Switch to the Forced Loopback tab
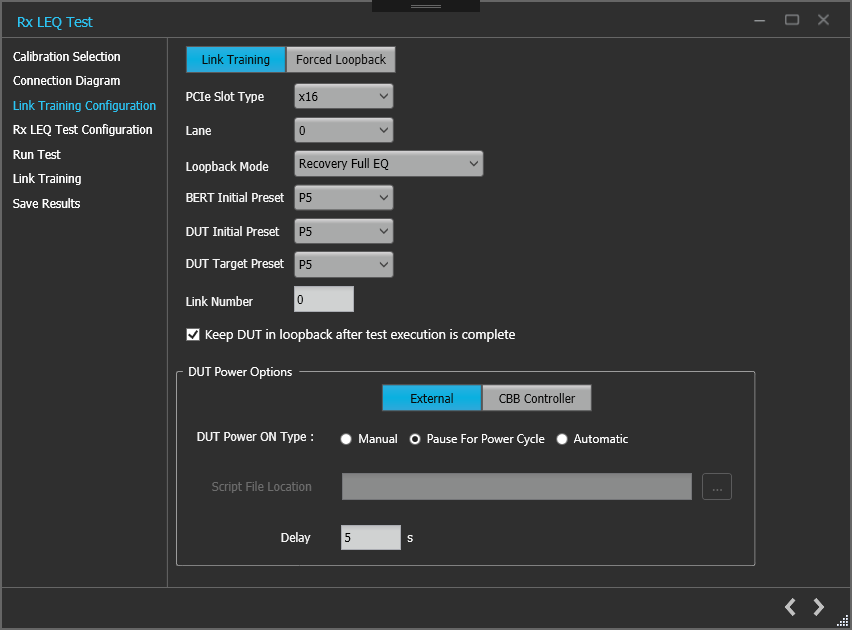Image resolution: width=852 pixels, height=630 pixels. point(341,60)
